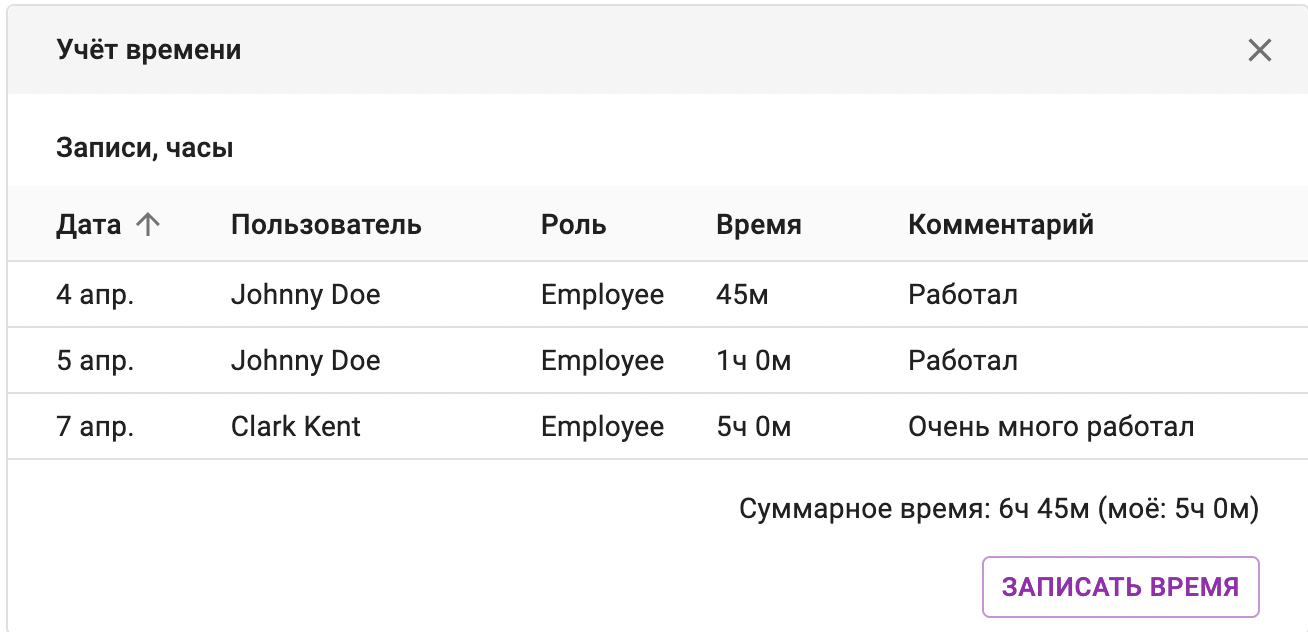This screenshot has width=1308, height=632.
Task: Select the 7 апр. date cell
Action: 96,426
